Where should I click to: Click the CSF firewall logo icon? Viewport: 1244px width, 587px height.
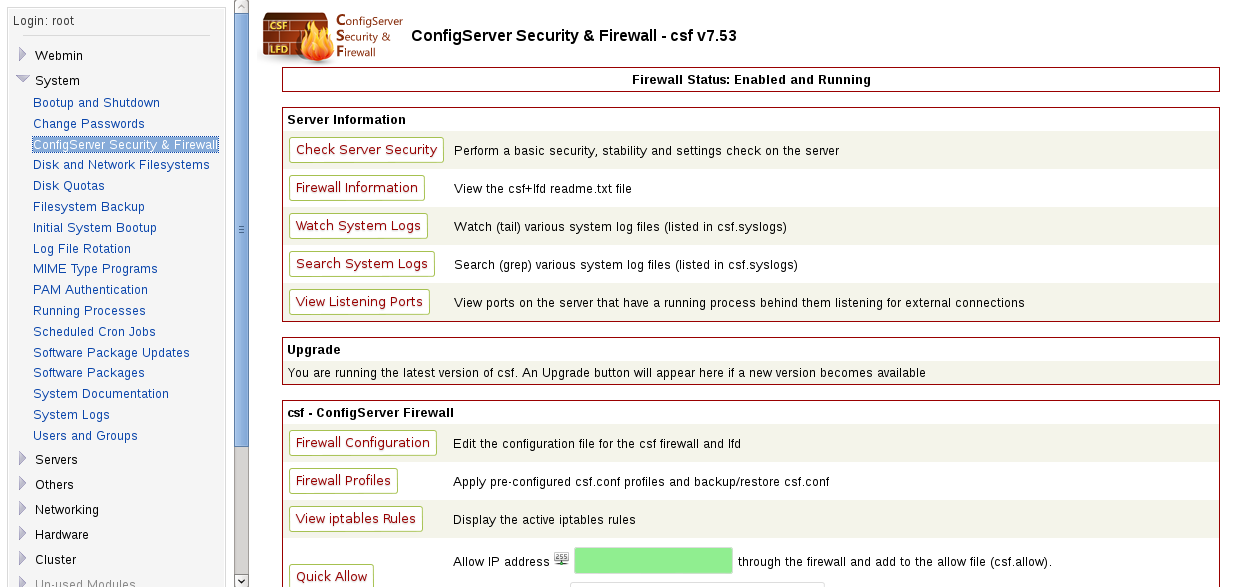298,37
